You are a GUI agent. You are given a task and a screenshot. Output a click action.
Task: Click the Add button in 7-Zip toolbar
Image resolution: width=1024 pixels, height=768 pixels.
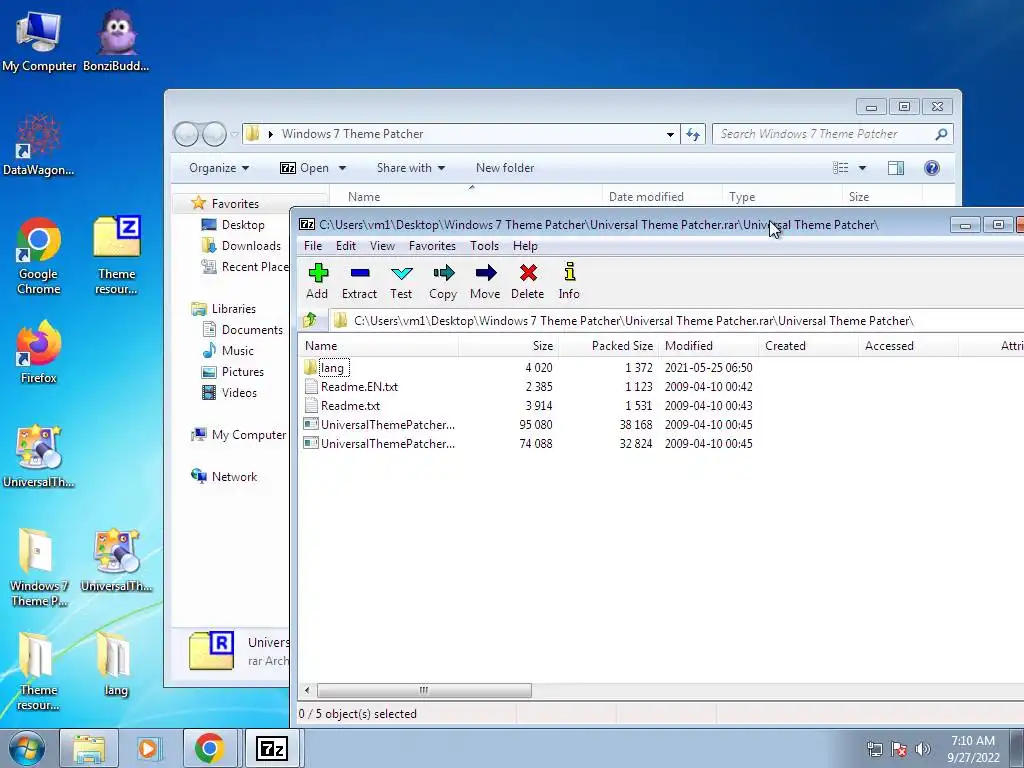(x=318, y=281)
